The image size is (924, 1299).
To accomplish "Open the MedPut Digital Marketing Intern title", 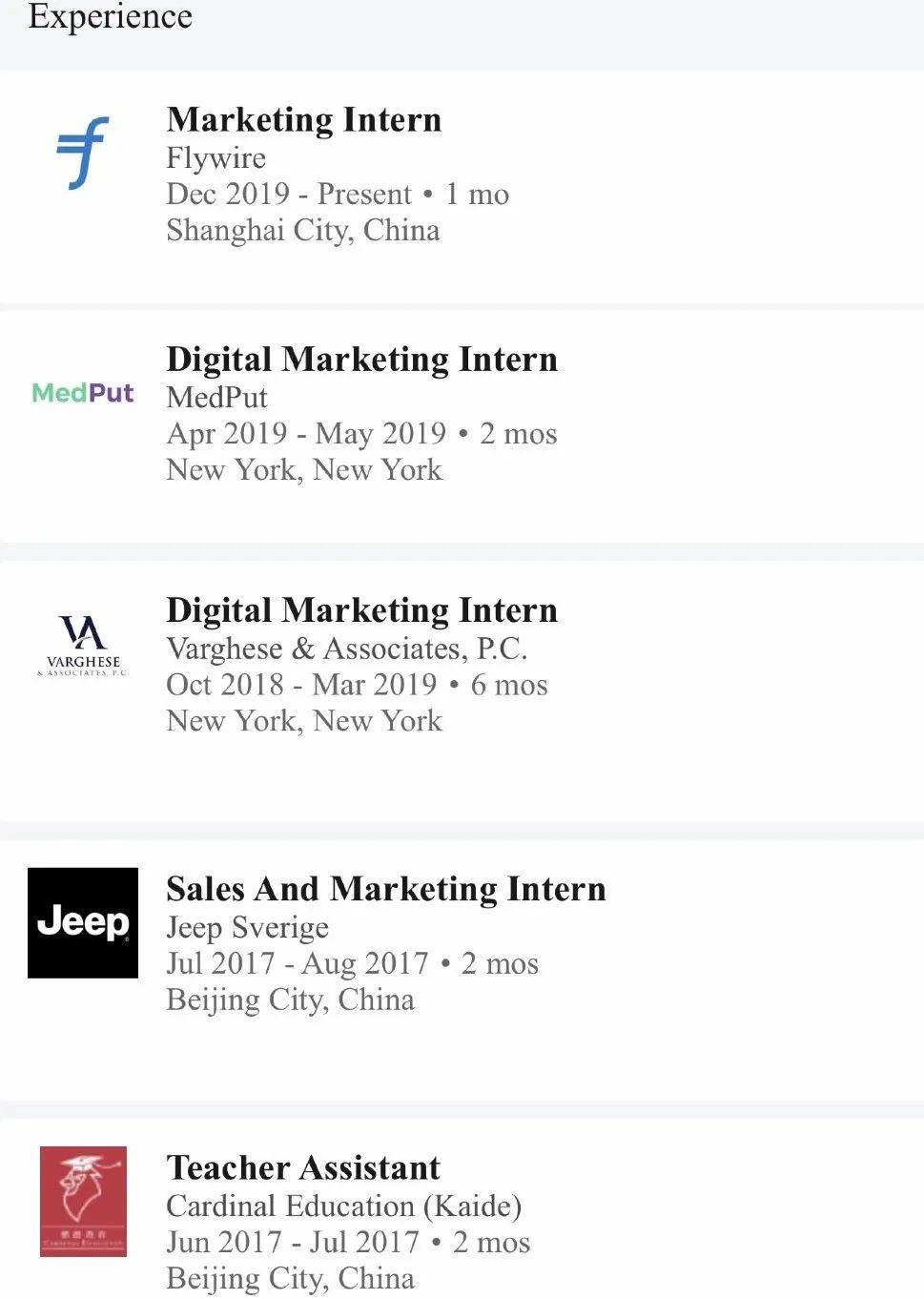I will pyautogui.click(x=361, y=360).
